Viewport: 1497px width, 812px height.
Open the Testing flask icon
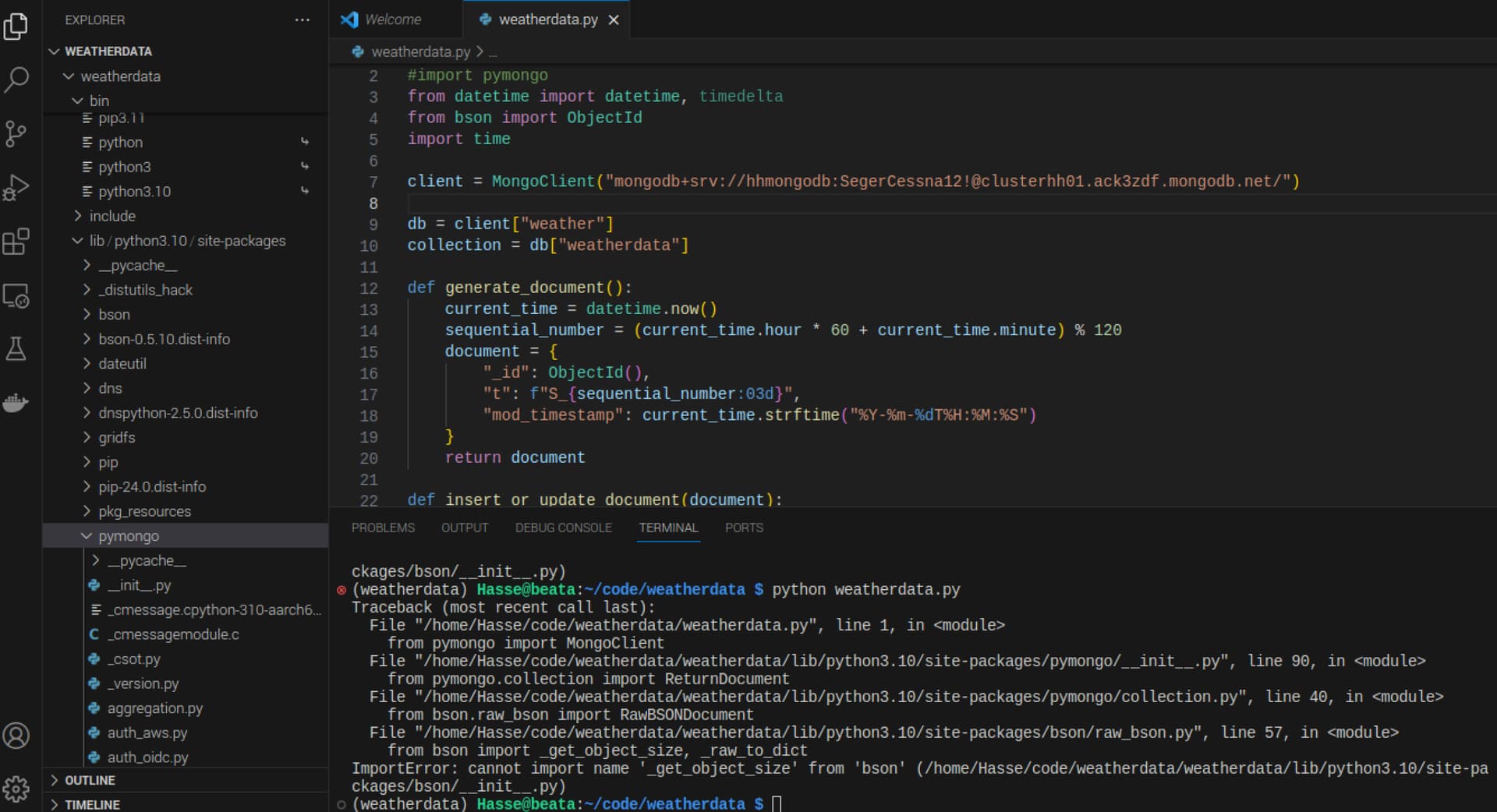16,349
